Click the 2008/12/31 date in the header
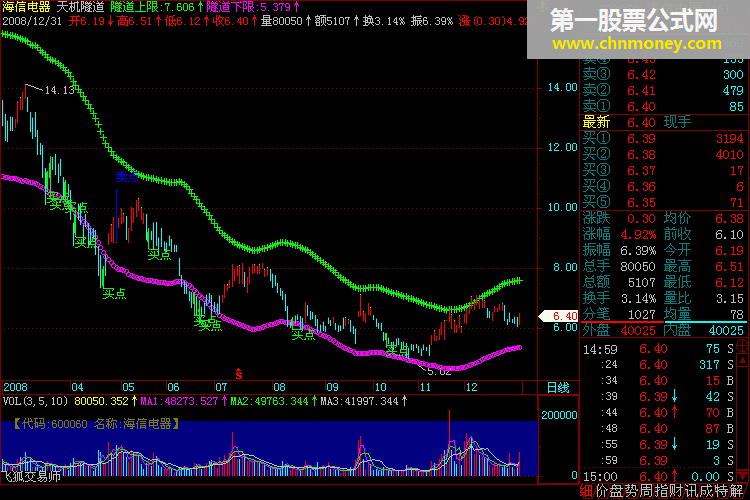 (32, 21)
